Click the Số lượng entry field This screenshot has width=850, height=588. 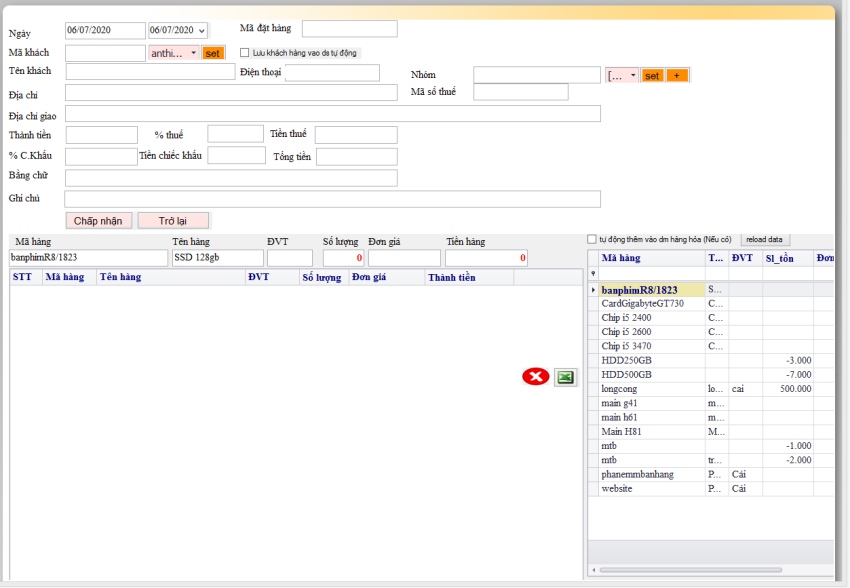pyautogui.click(x=344, y=258)
